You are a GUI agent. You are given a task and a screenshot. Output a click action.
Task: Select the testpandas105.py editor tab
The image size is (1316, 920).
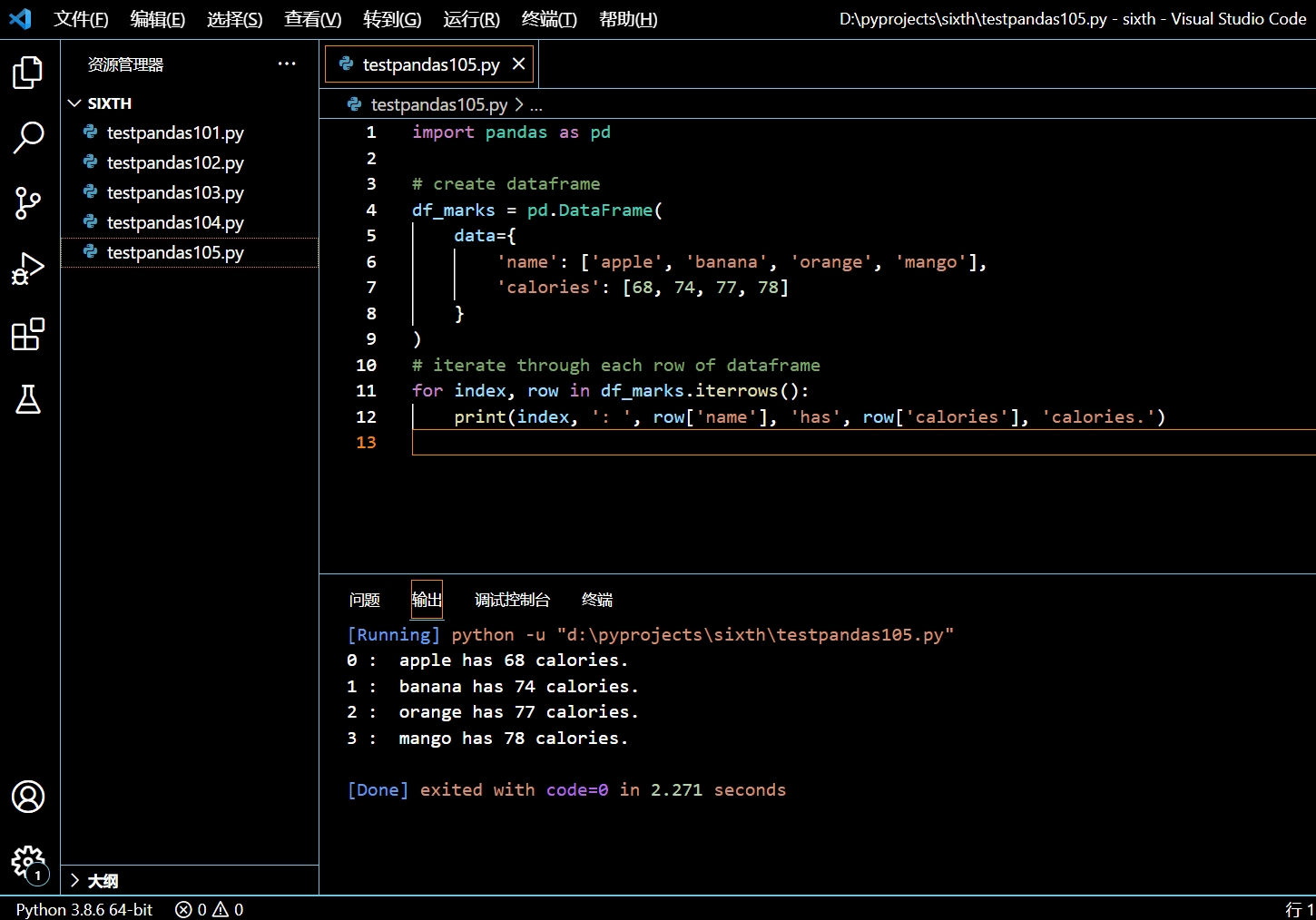point(429,64)
